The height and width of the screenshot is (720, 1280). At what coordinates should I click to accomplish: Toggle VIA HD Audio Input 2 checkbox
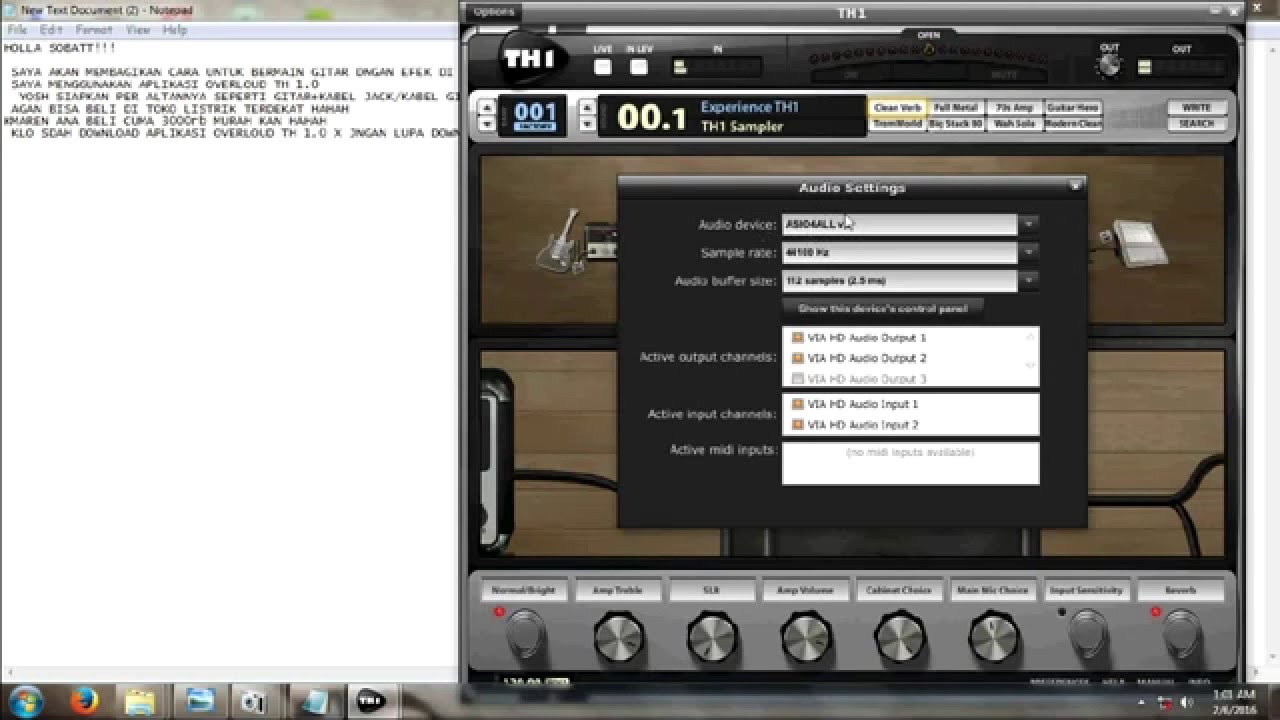pos(798,425)
